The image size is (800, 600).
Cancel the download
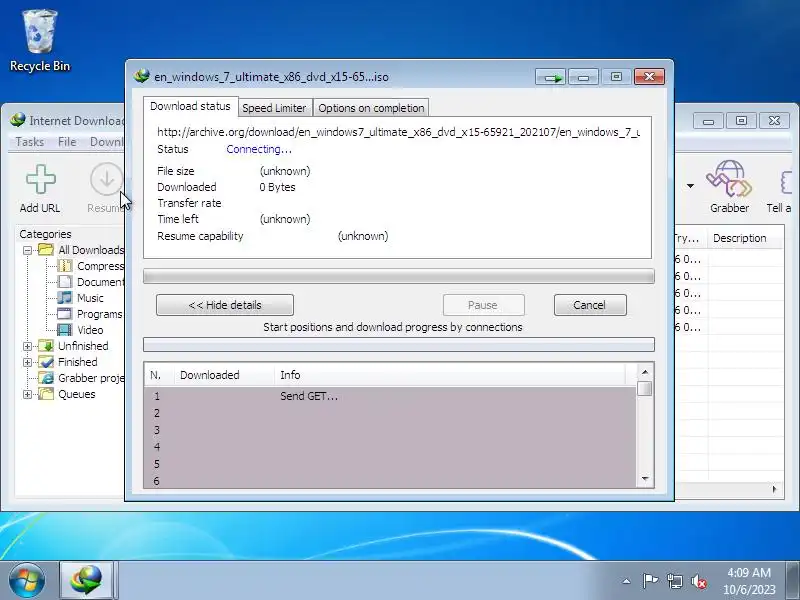click(590, 305)
